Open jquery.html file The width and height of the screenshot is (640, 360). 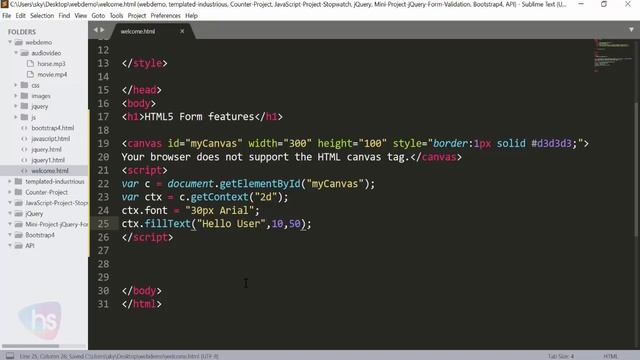coord(46,149)
